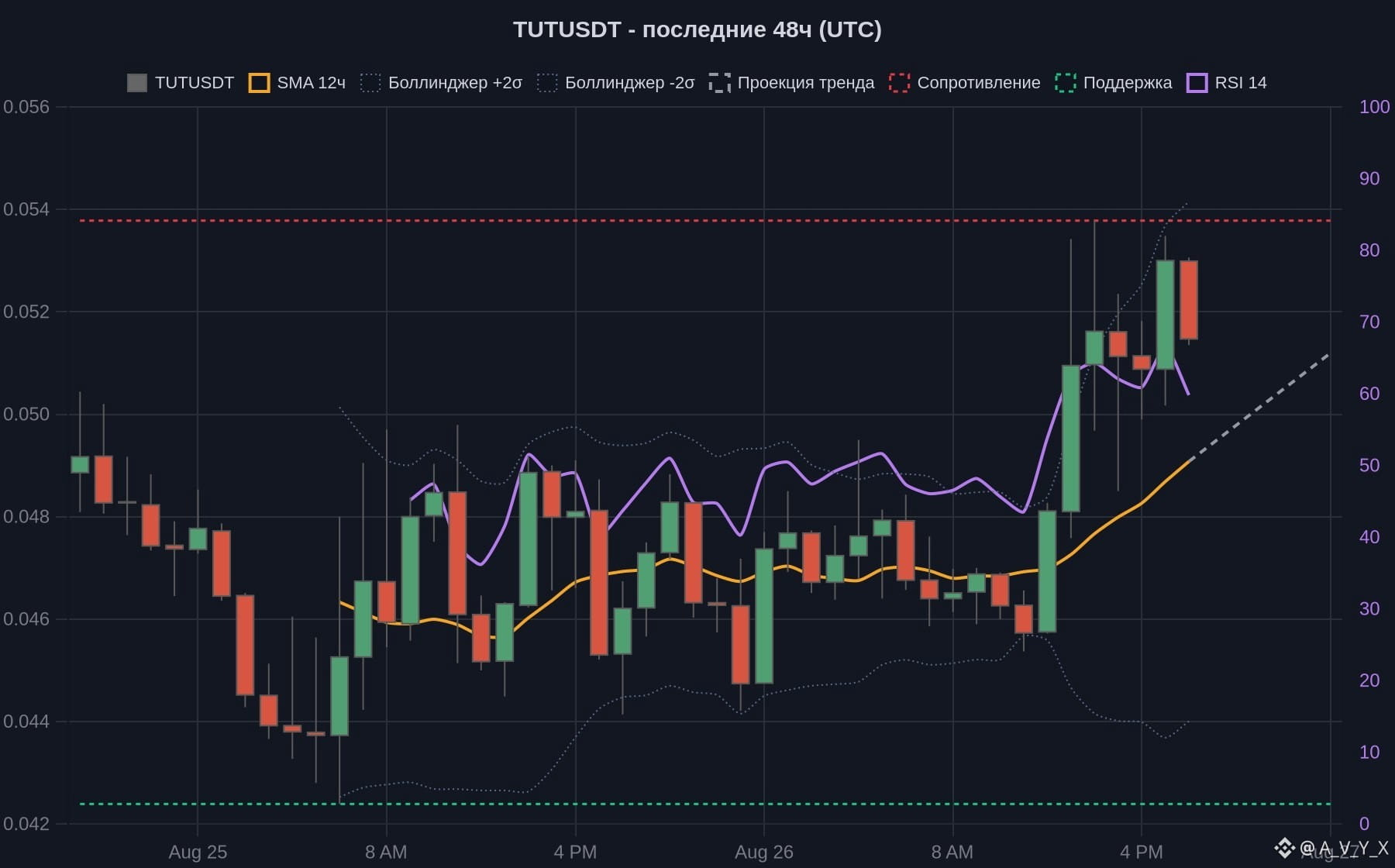Click the chart title "TUTUSDT - последние 48ч (UTC)"

coord(697,29)
